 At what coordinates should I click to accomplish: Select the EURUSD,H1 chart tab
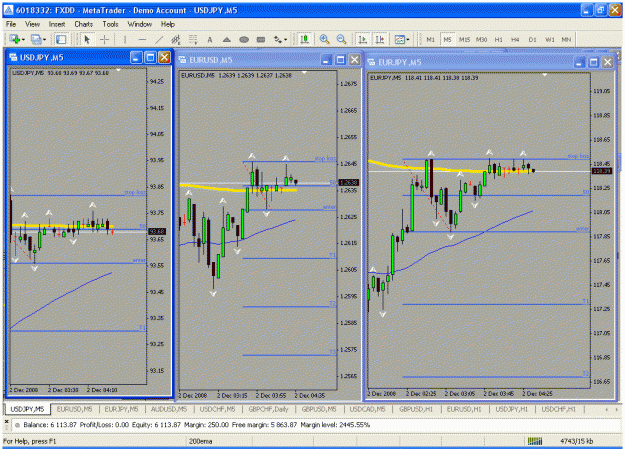(x=464, y=409)
